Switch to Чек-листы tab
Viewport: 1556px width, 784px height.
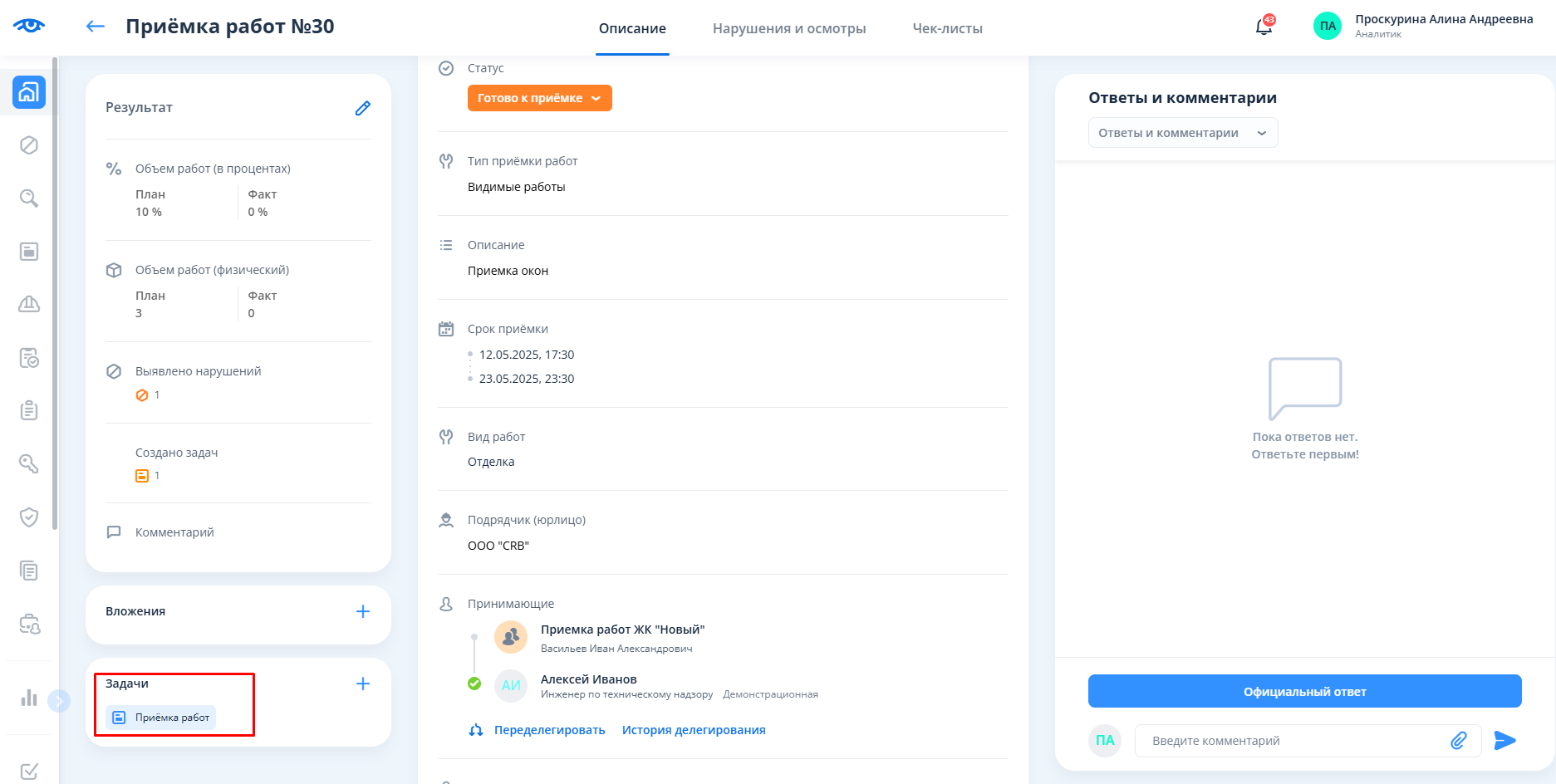coord(947,28)
